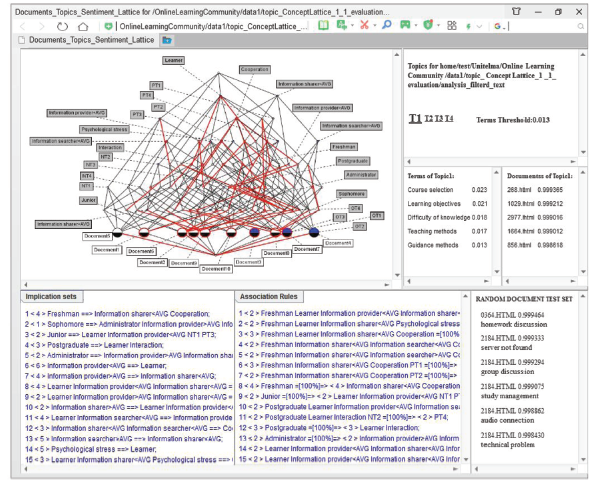The width and height of the screenshot is (599, 484).
Task: Click the Interaction label in lattice
Action: (110, 147)
